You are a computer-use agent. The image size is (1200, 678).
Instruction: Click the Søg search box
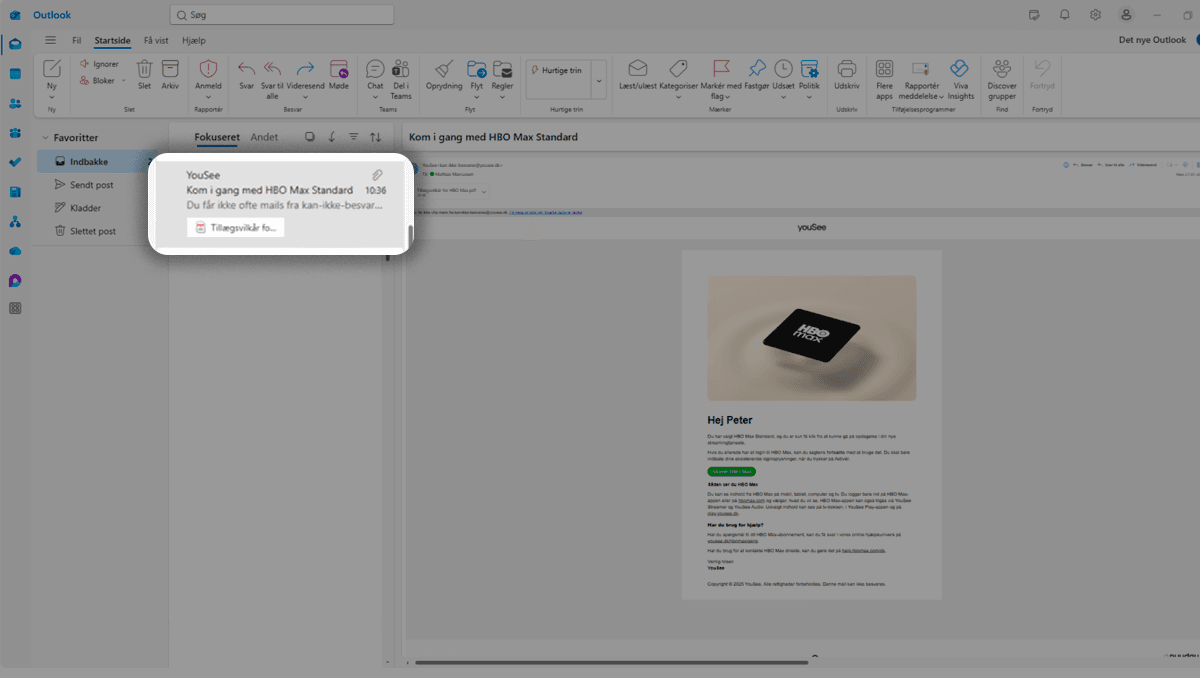click(281, 15)
